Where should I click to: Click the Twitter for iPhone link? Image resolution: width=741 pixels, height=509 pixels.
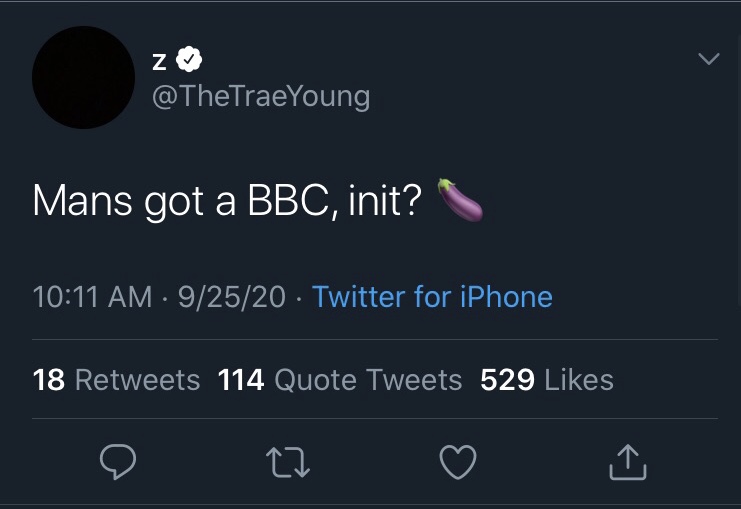[432, 297]
